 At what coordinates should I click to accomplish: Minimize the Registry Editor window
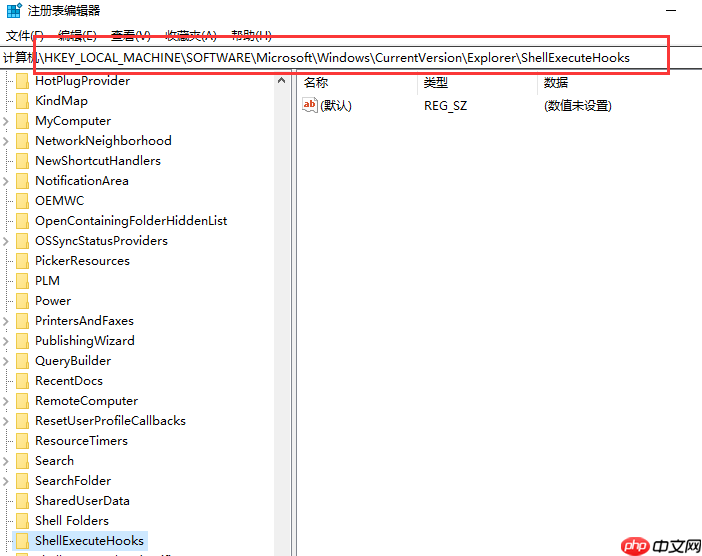point(671,10)
